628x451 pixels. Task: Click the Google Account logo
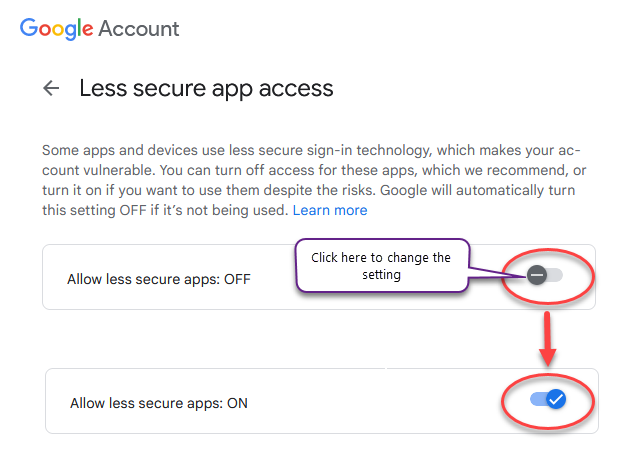[99, 28]
